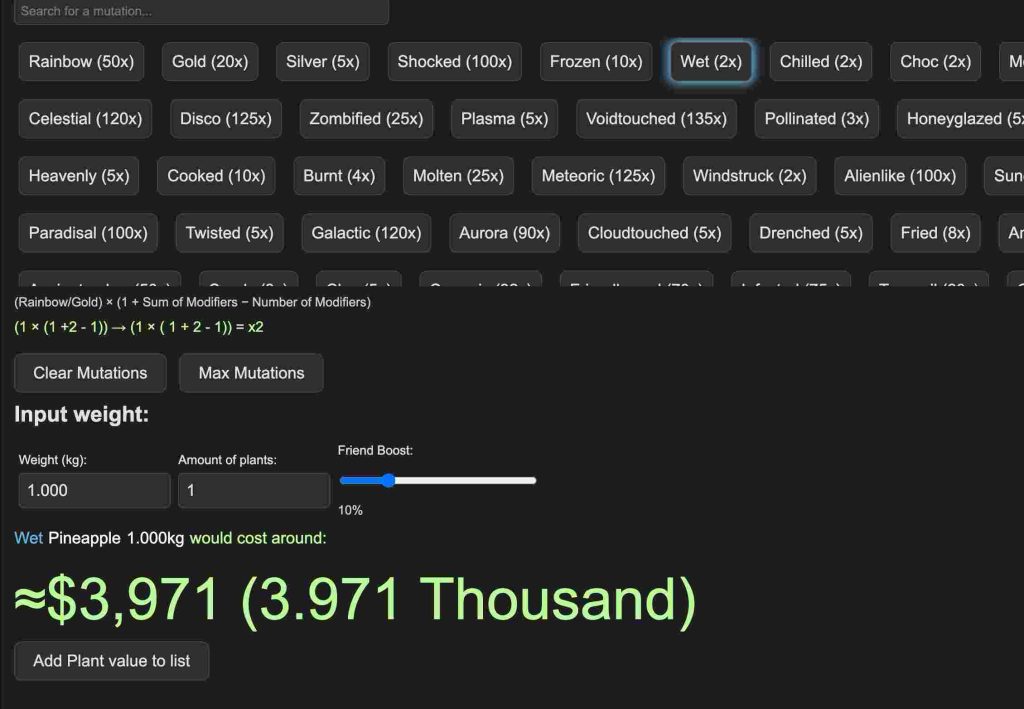
Task: Click the Friend Boost slider handle
Action: tap(388, 481)
